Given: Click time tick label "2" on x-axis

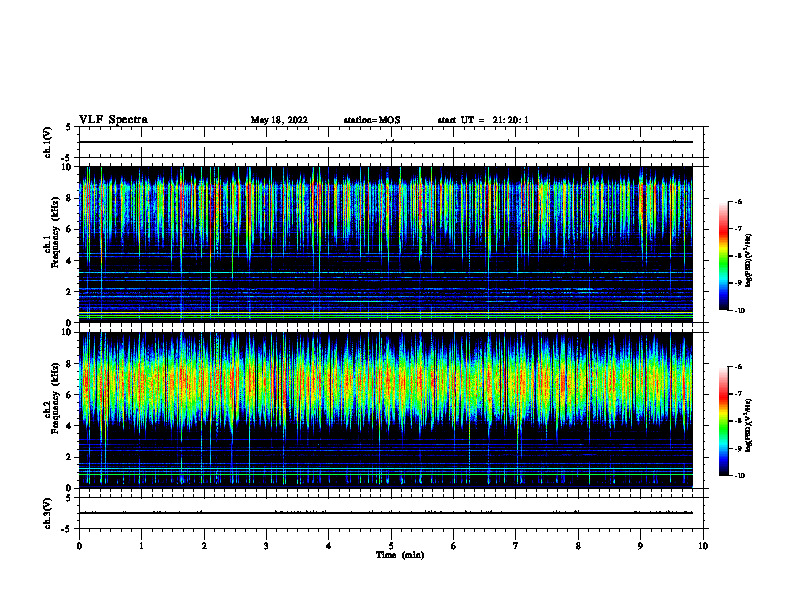Looking at the screenshot, I should [x=204, y=546].
